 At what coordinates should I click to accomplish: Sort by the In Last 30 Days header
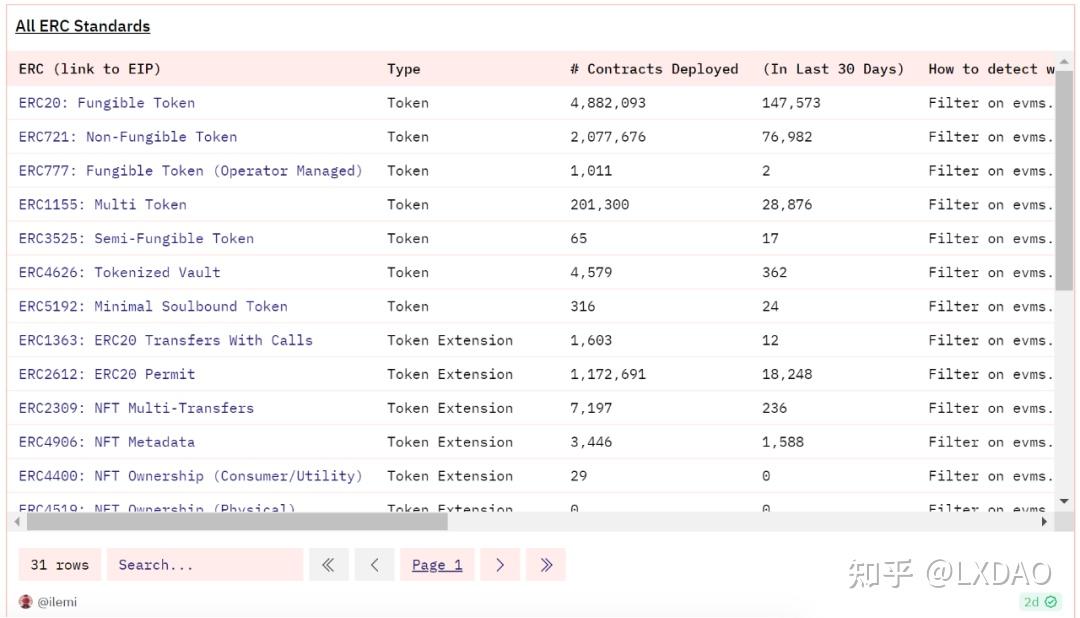(x=833, y=69)
